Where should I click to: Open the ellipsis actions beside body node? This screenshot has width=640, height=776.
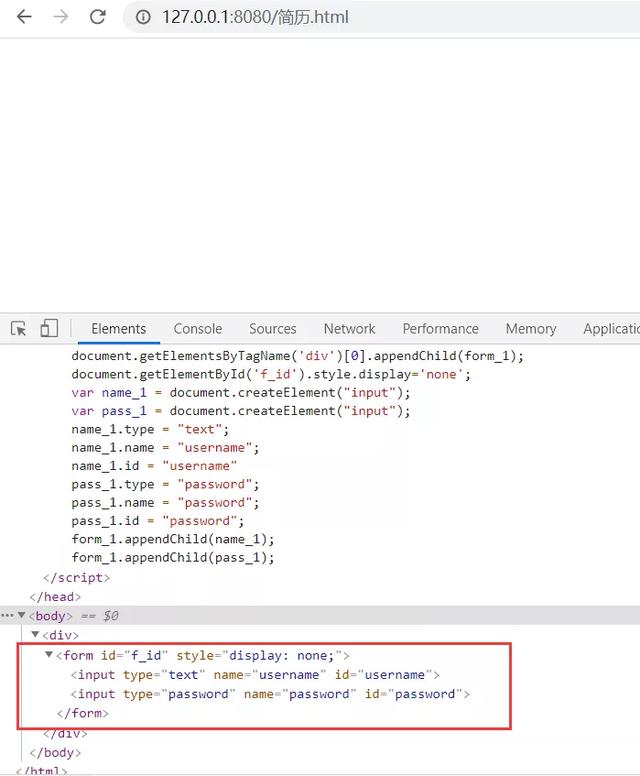coord(7,615)
